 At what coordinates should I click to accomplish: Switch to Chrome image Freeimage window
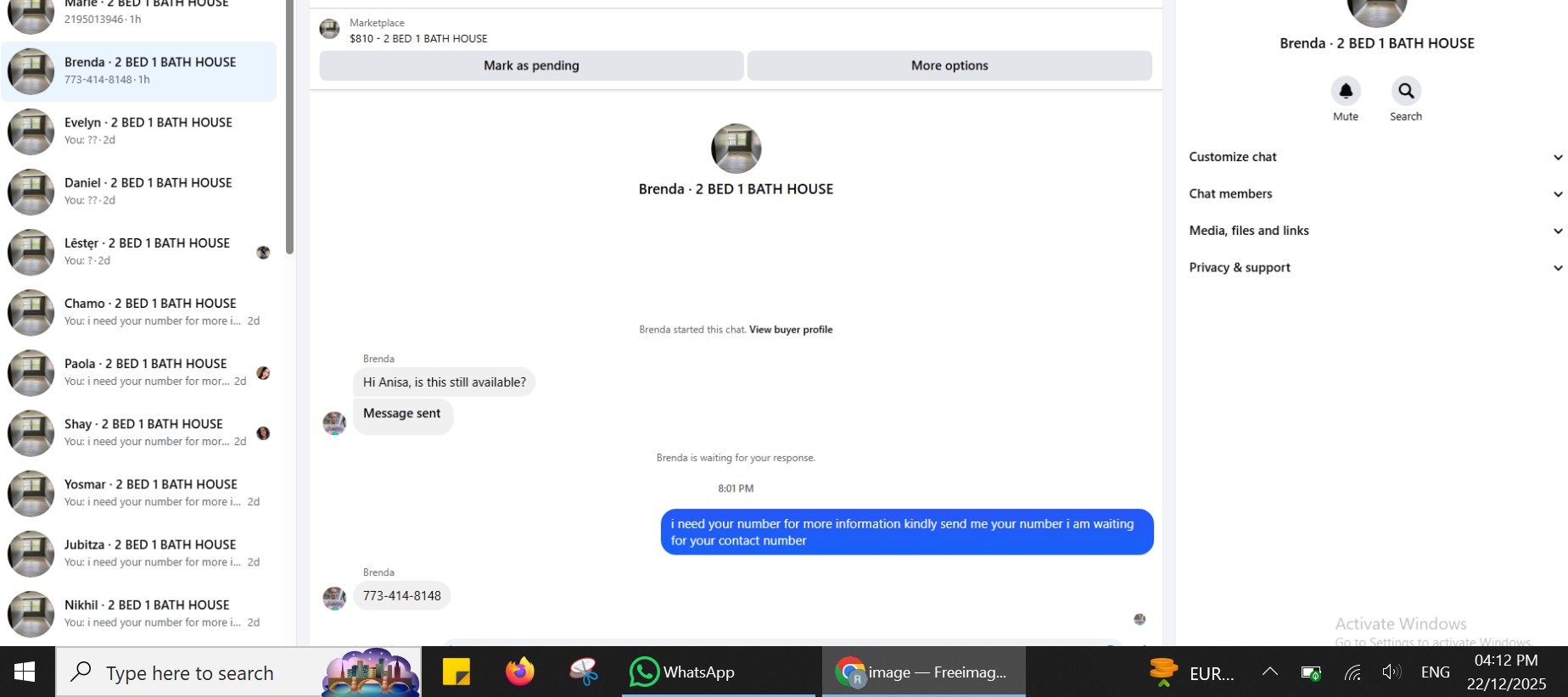(x=923, y=672)
